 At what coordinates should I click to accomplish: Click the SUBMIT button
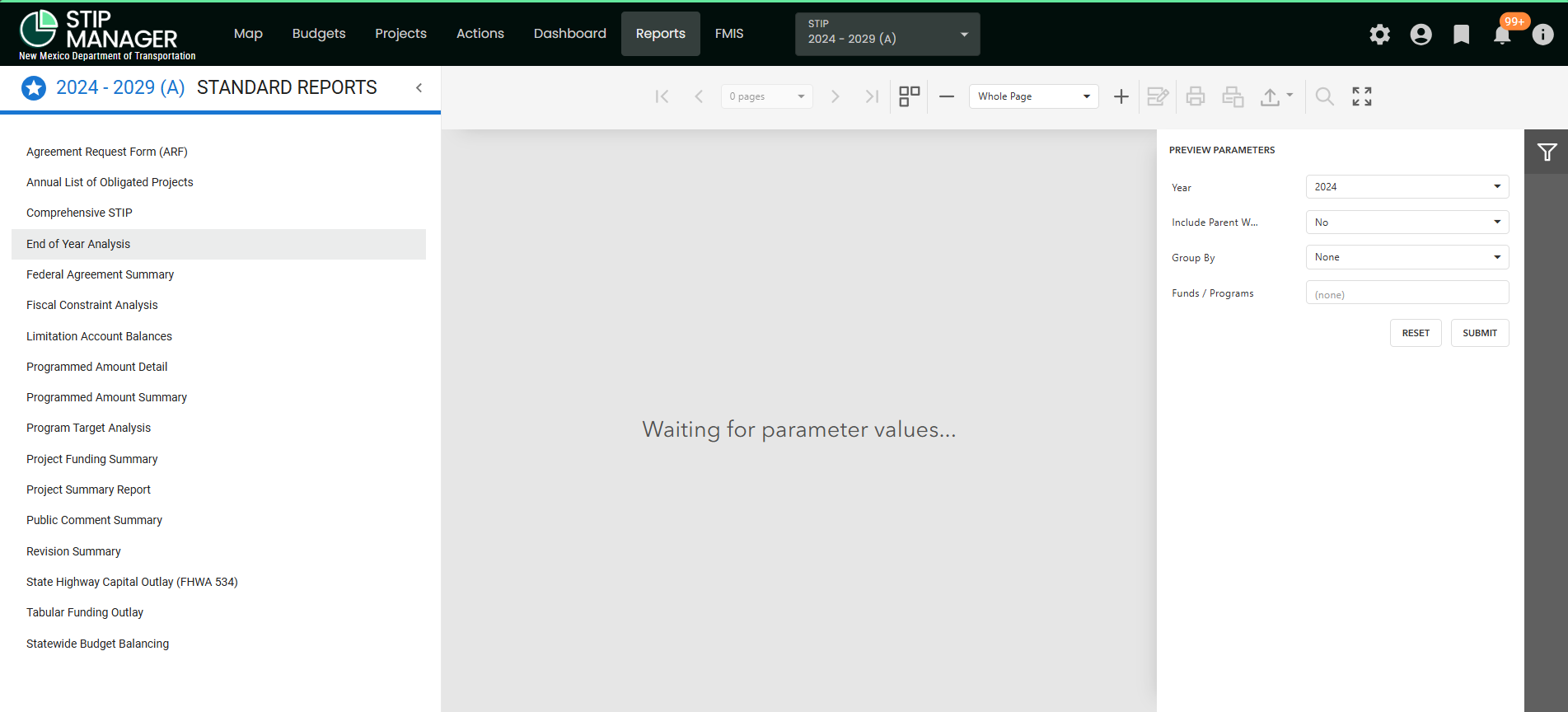[1480, 333]
